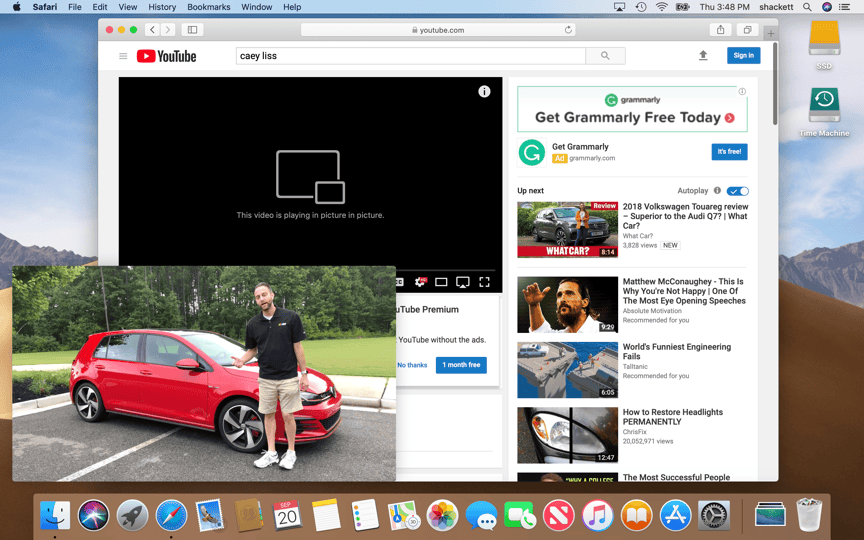Toggle the Autoplay switch off
Viewport: 864px width, 540px height.
click(x=737, y=191)
